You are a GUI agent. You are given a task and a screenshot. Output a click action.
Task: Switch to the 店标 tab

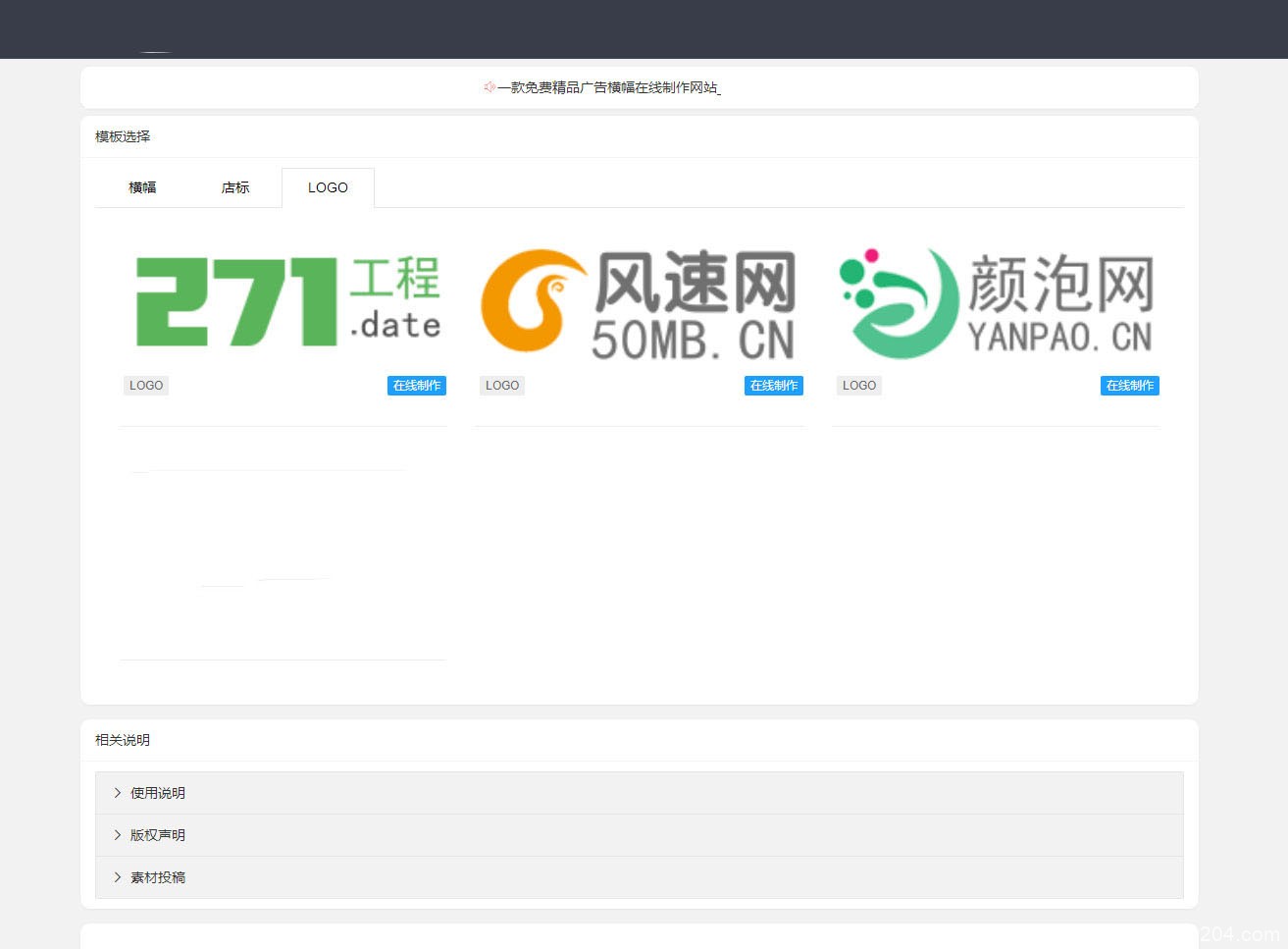(x=235, y=187)
